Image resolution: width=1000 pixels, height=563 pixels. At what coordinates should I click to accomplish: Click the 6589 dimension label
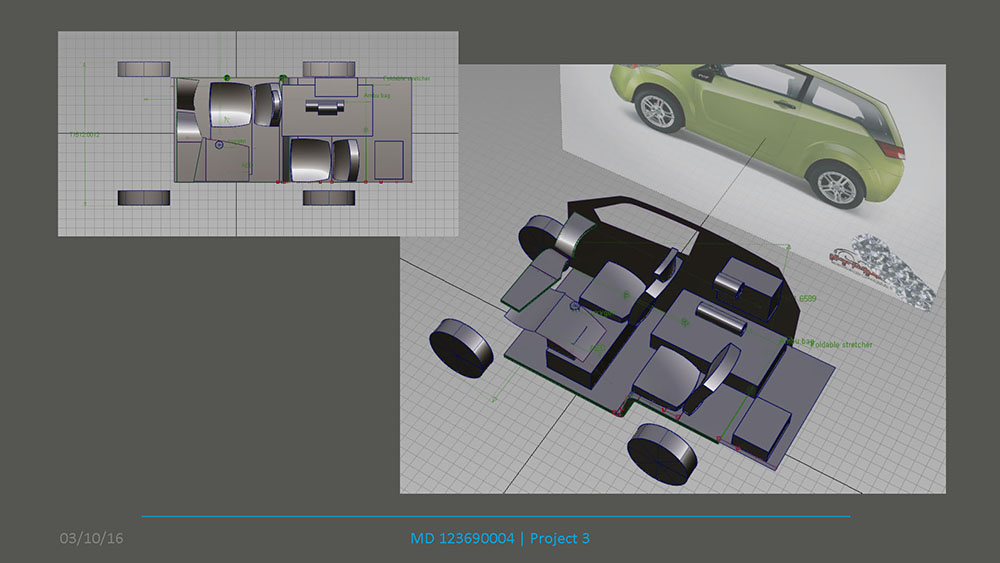809,299
